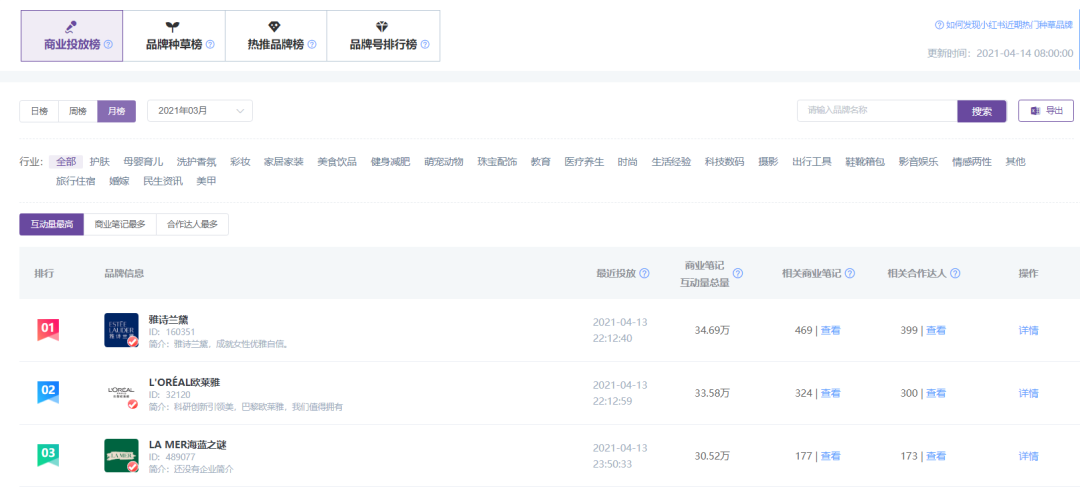Click the 03 rank badge

point(48,455)
